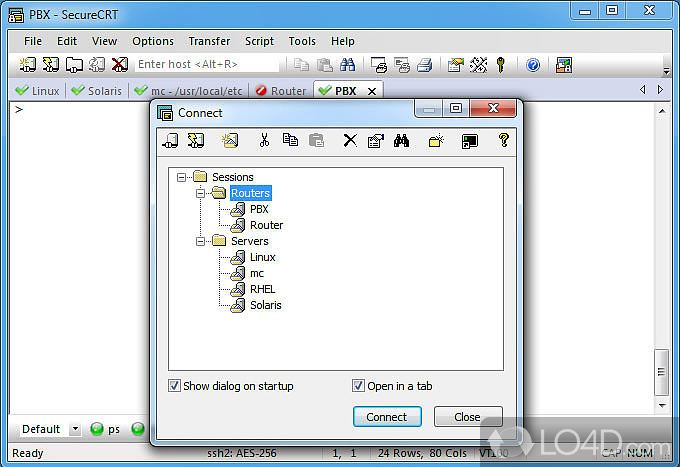The width and height of the screenshot is (680, 467).
Task: Open the Script menu
Action: 259,41
